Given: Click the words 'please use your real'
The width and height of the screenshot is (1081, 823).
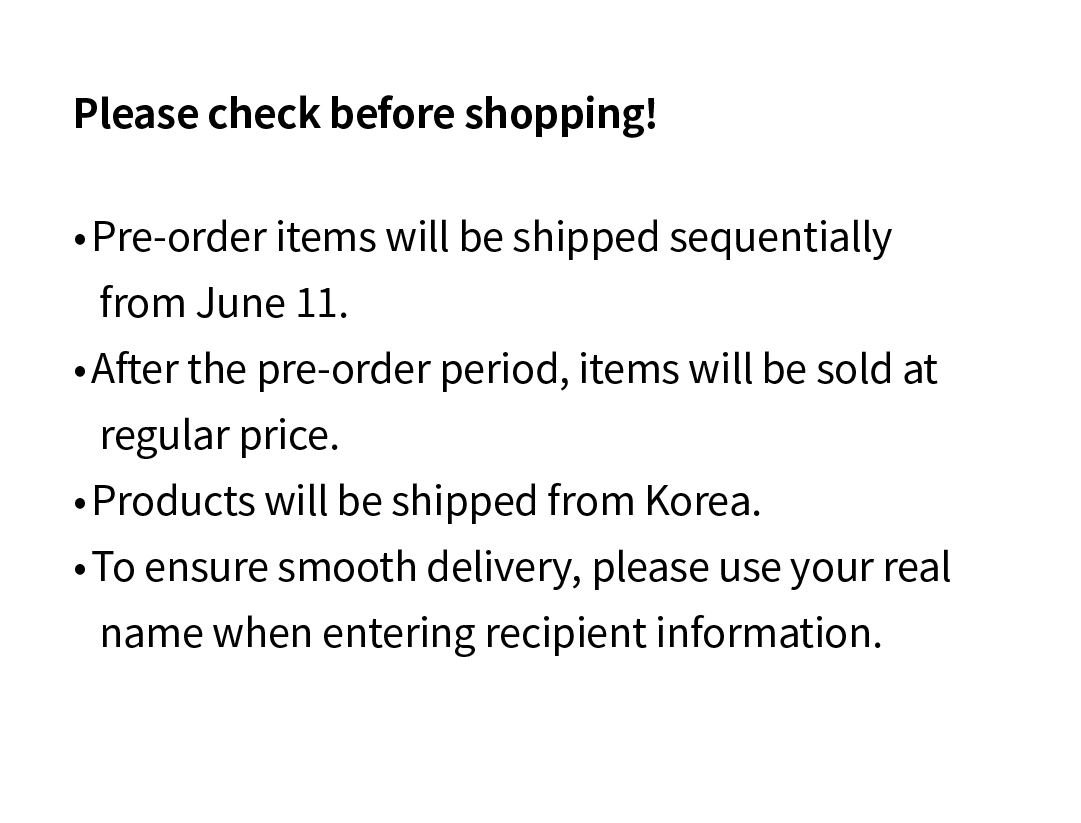Looking at the screenshot, I should click(771, 569).
